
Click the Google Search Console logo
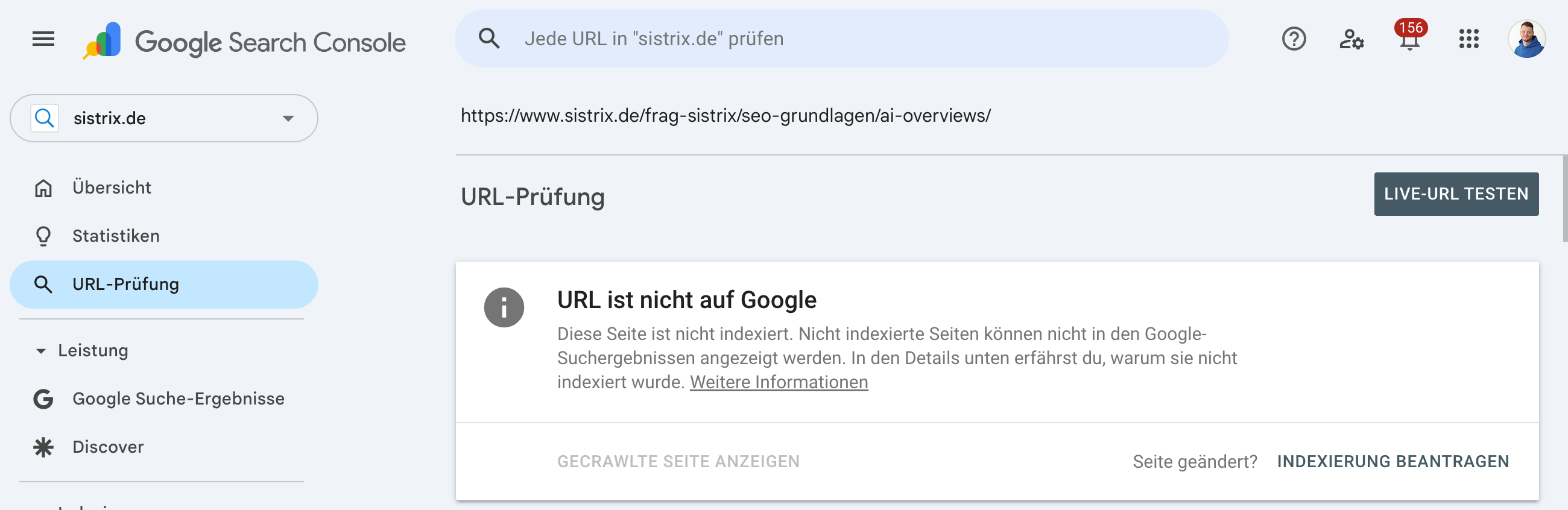click(244, 41)
